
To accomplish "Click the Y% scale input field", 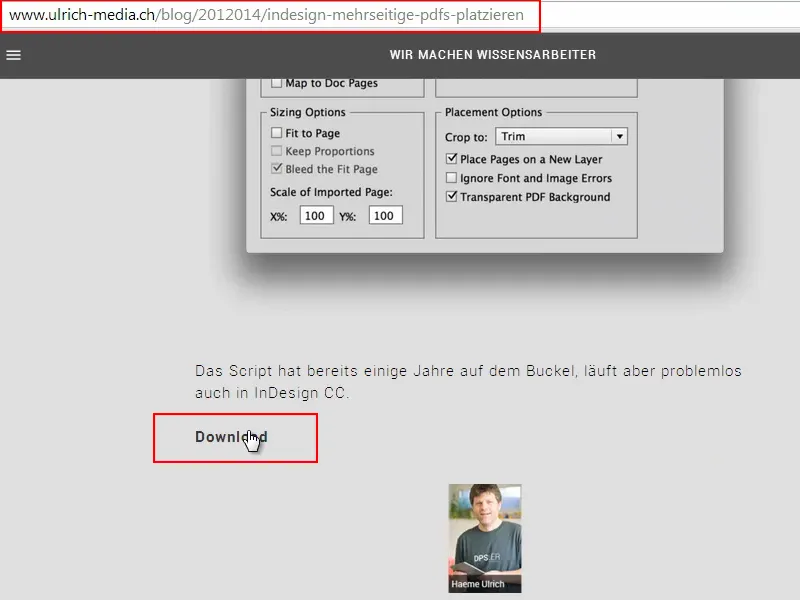I will point(386,215).
